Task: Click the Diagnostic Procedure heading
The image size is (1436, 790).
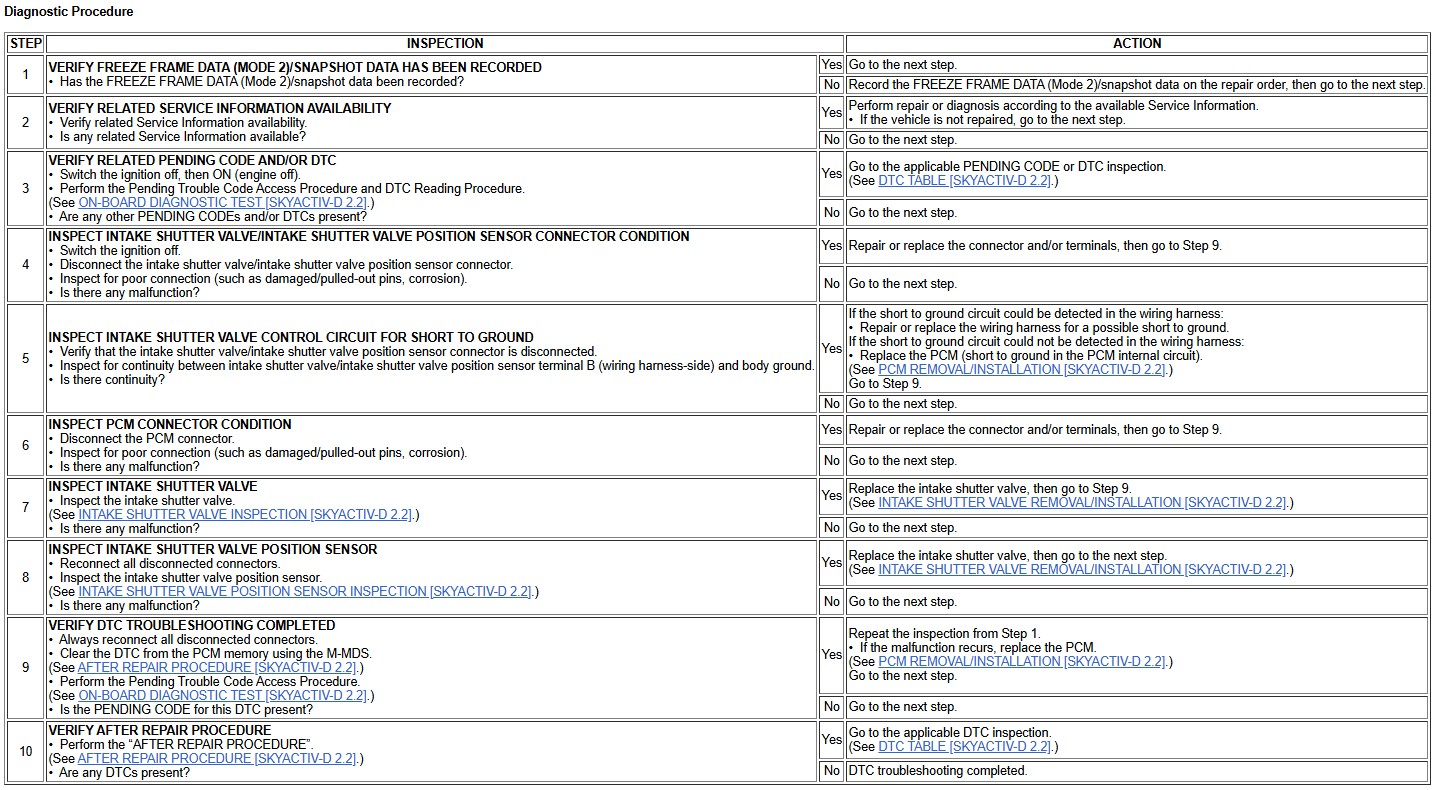Action: [69, 12]
